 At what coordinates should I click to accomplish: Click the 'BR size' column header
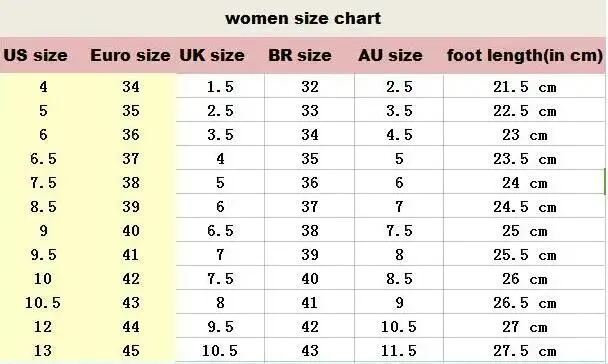pos(300,55)
